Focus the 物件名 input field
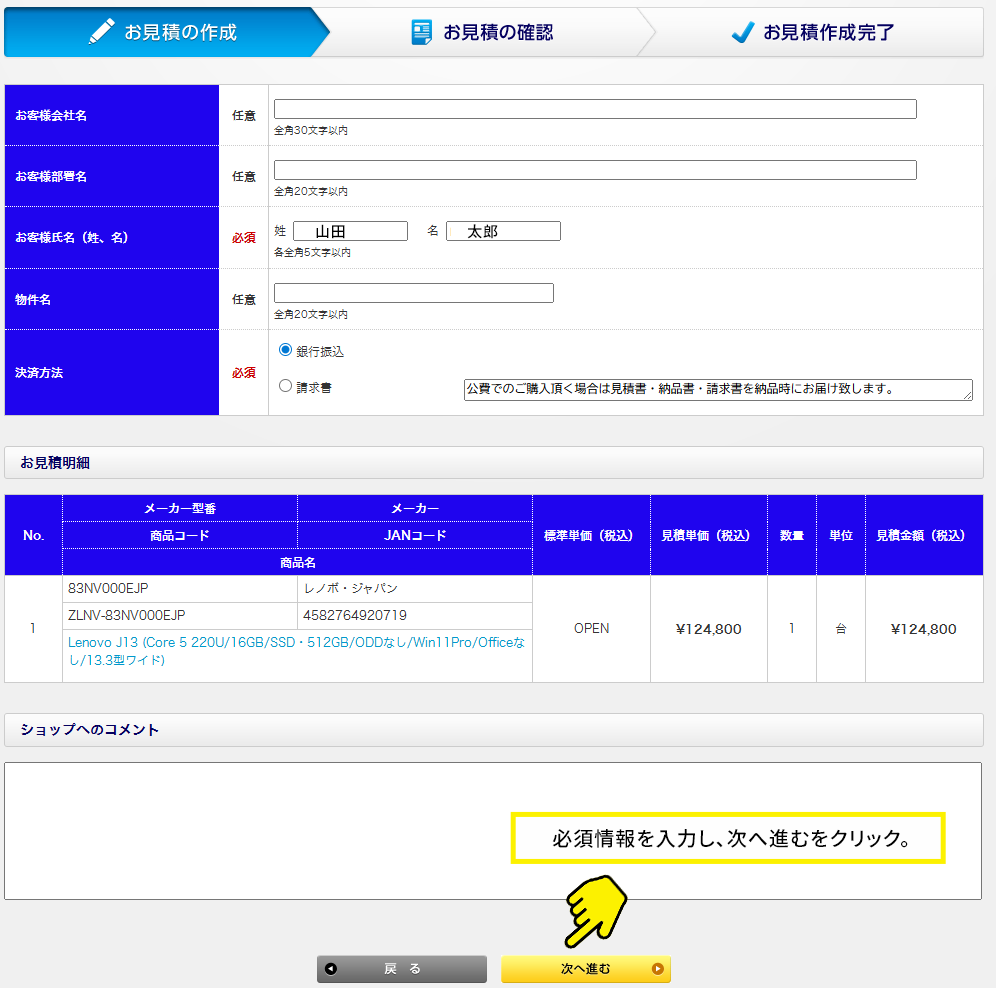The image size is (996, 988). coord(413,293)
